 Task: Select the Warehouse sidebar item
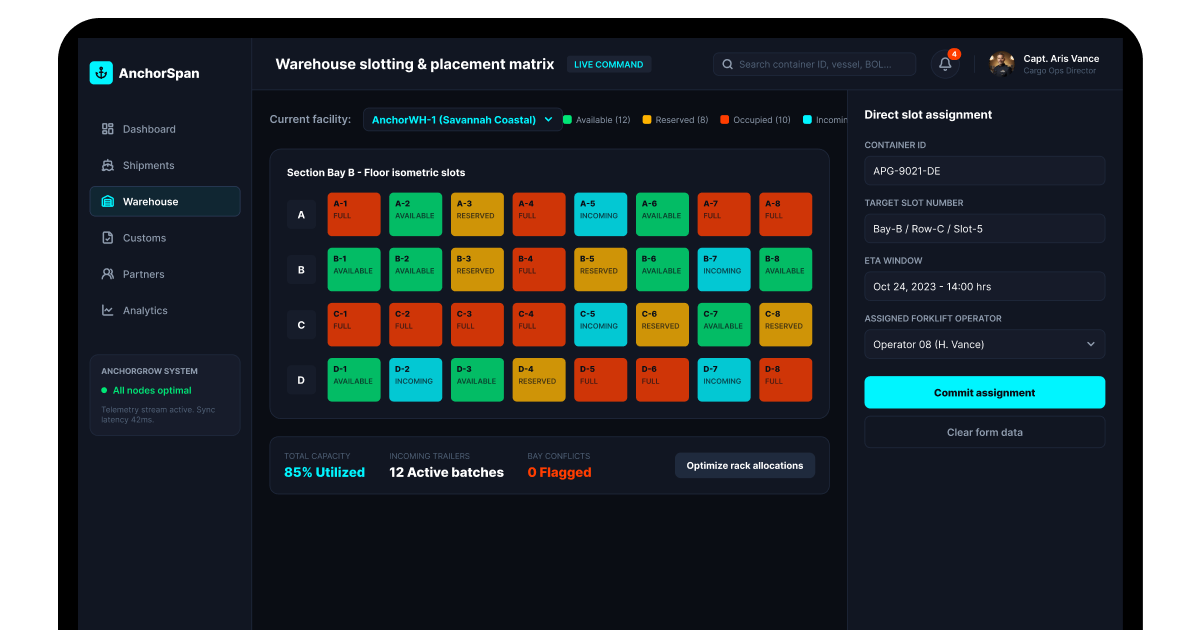(165, 201)
